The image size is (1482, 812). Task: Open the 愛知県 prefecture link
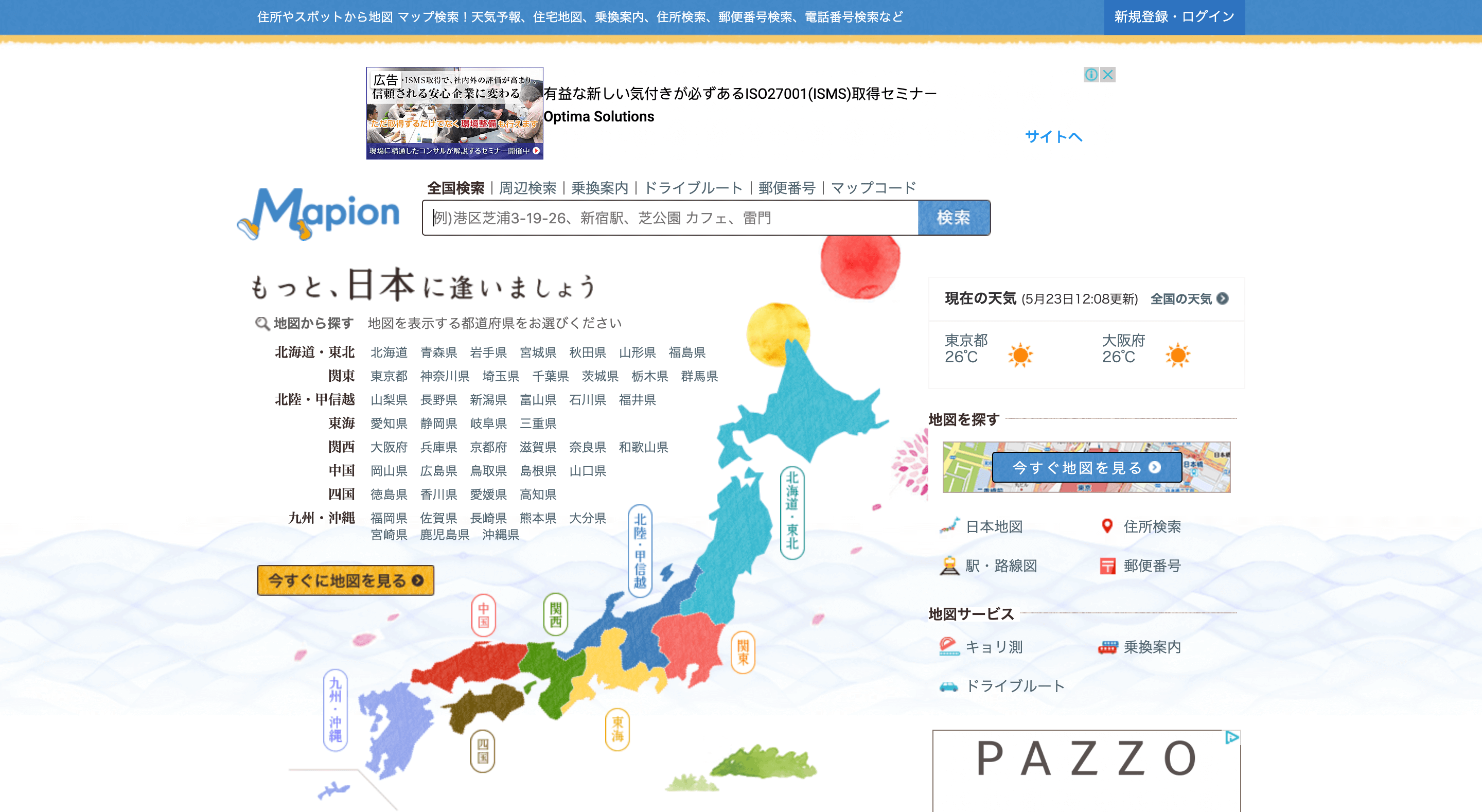[389, 423]
